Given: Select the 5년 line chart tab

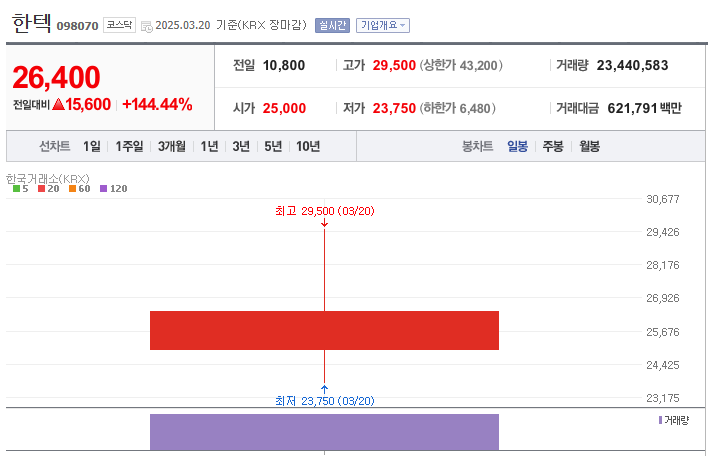Looking at the screenshot, I should tap(273, 146).
